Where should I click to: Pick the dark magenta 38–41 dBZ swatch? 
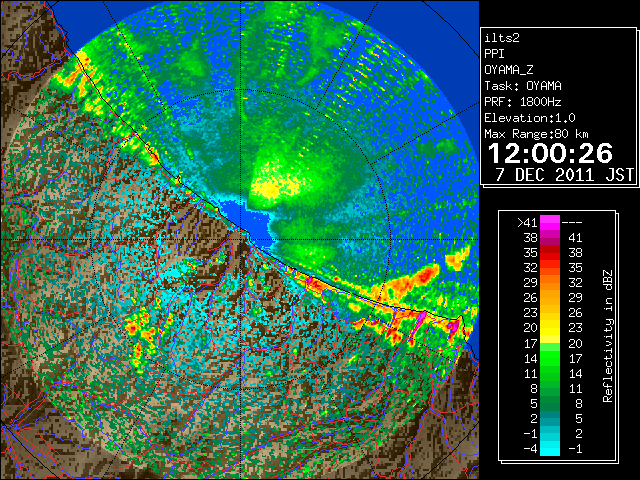(x=550, y=238)
